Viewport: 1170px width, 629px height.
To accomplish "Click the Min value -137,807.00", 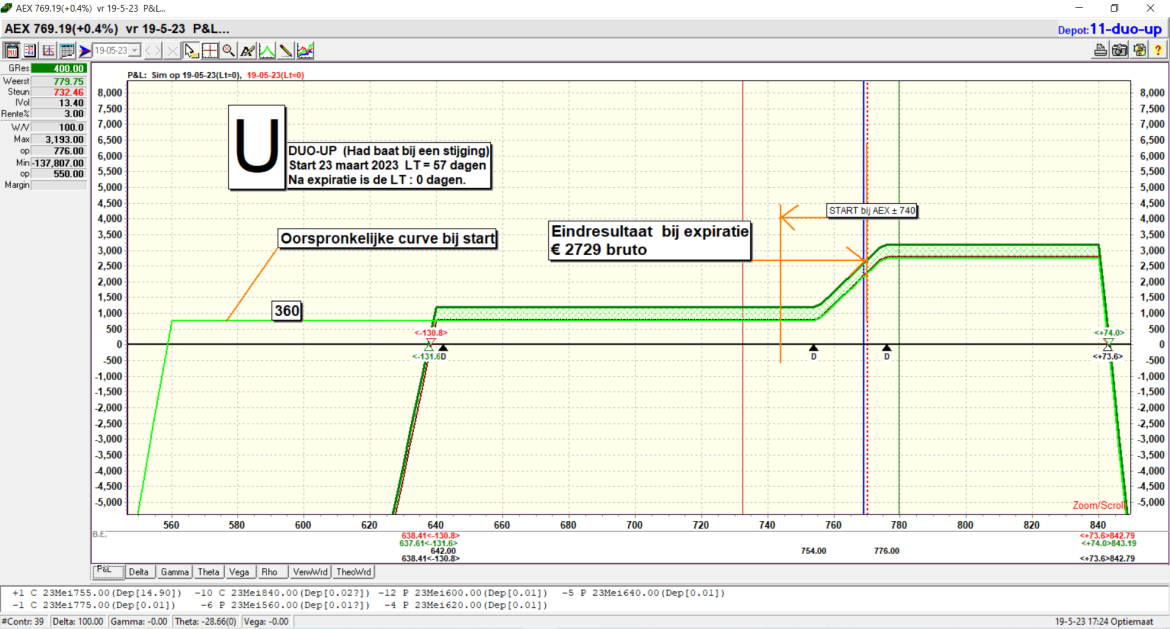I will coord(58,163).
